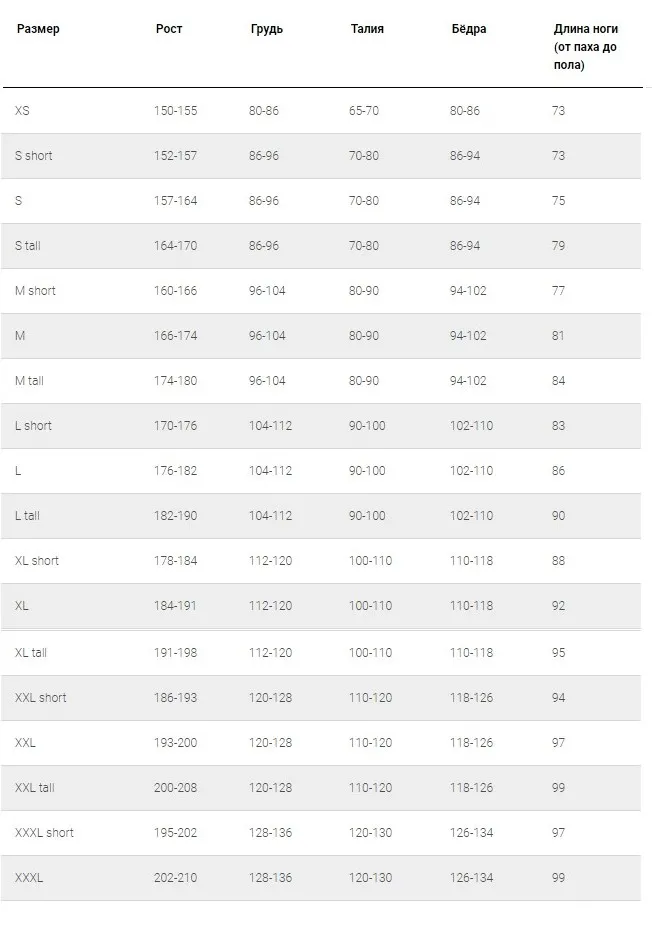Click the Длина ноги column header
The height and width of the screenshot is (925, 652).
click(585, 47)
